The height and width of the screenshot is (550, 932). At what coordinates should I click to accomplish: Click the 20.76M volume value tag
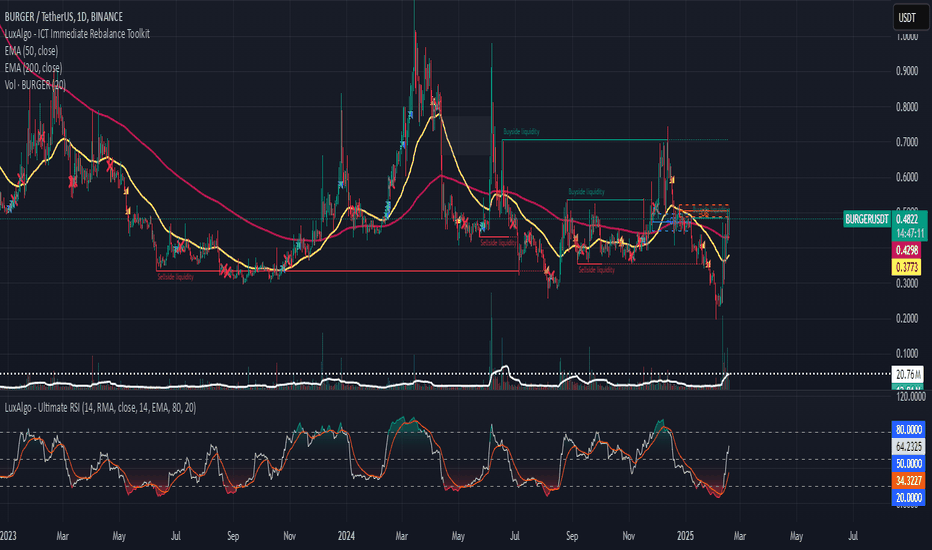[908, 375]
